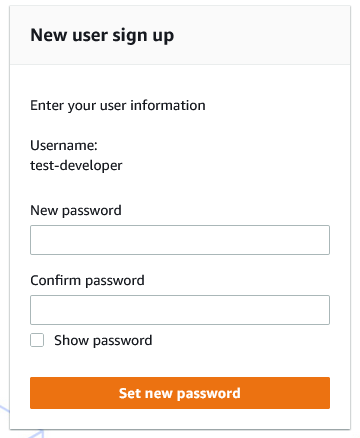Click the "New password" field label

tap(76, 211)
